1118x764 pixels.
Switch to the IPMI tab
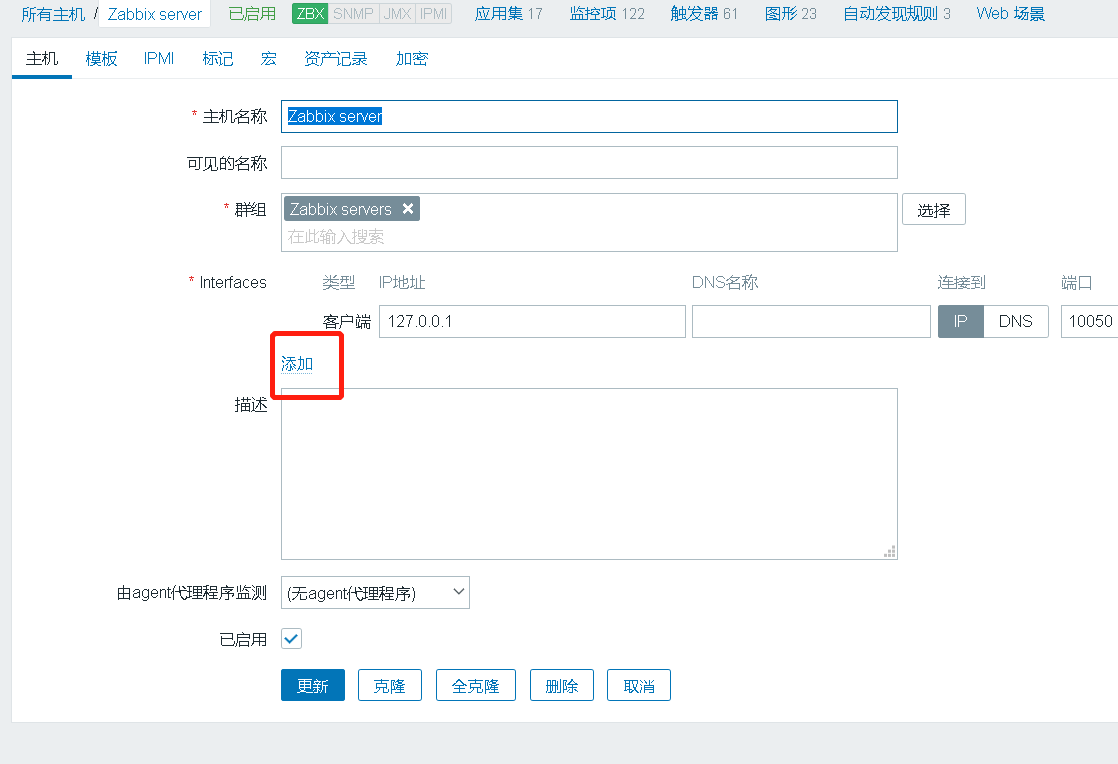tap(159, 58)
